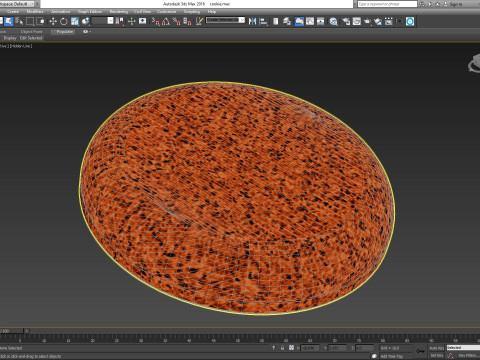Open Key Filters dialog
This screenshot has width=480, height=360.
(x=468, y=356)
